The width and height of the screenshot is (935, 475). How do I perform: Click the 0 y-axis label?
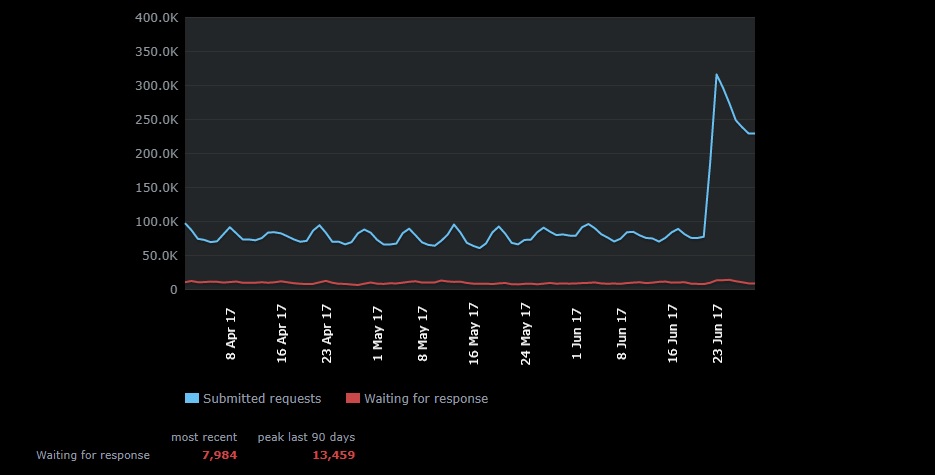click(174, 290)
